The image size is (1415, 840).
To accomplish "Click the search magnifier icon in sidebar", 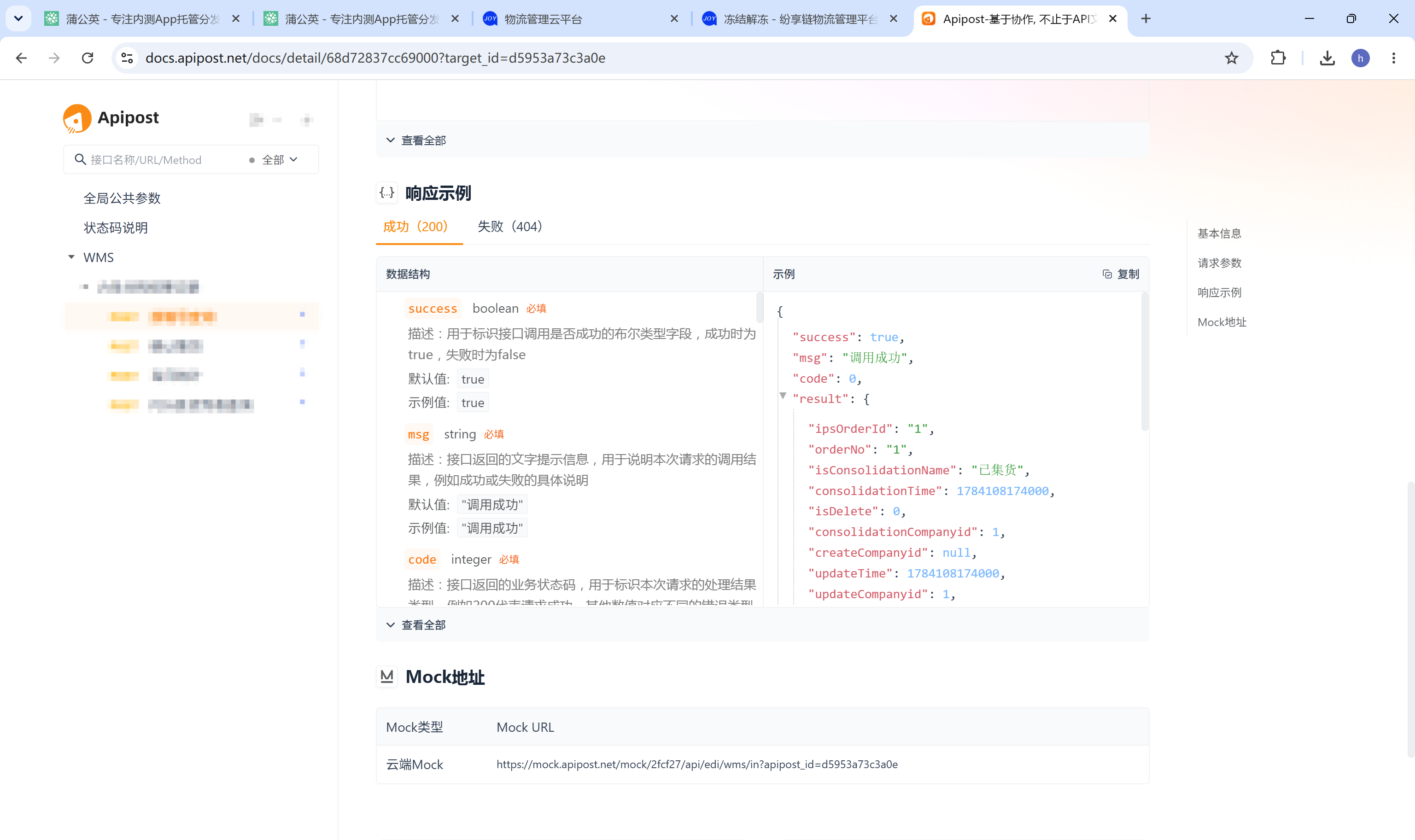I will [80, 160].
